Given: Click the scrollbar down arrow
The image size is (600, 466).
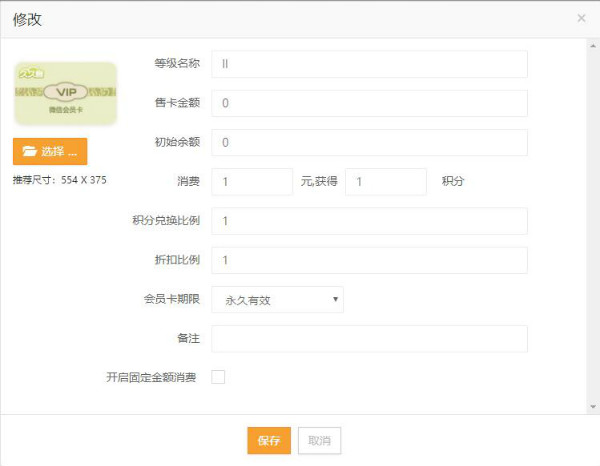Looking at the screenshot, I should tap(592, 407).
